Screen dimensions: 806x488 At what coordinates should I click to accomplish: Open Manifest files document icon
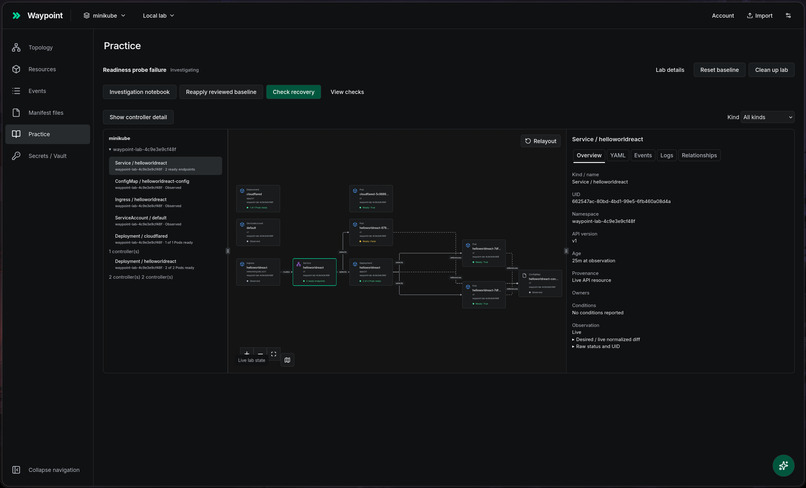click(x=16, y=113)
